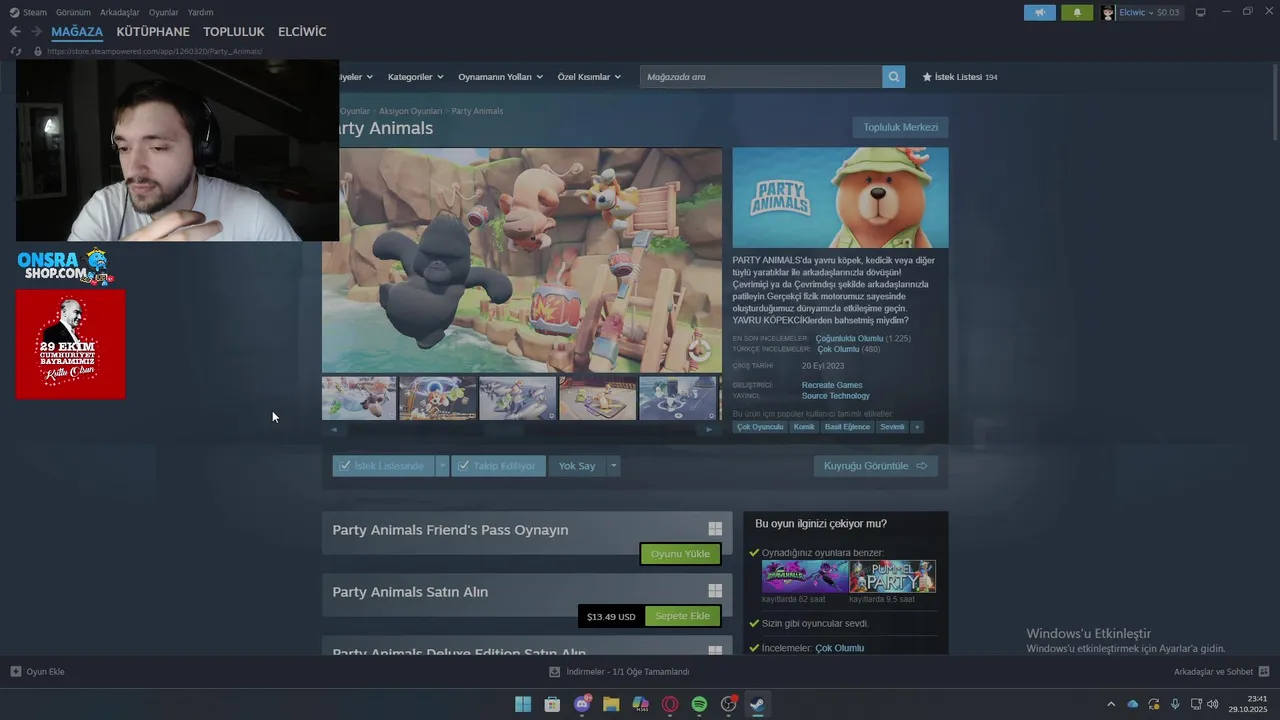Click the MAĞAZA tab

point(77,32)
